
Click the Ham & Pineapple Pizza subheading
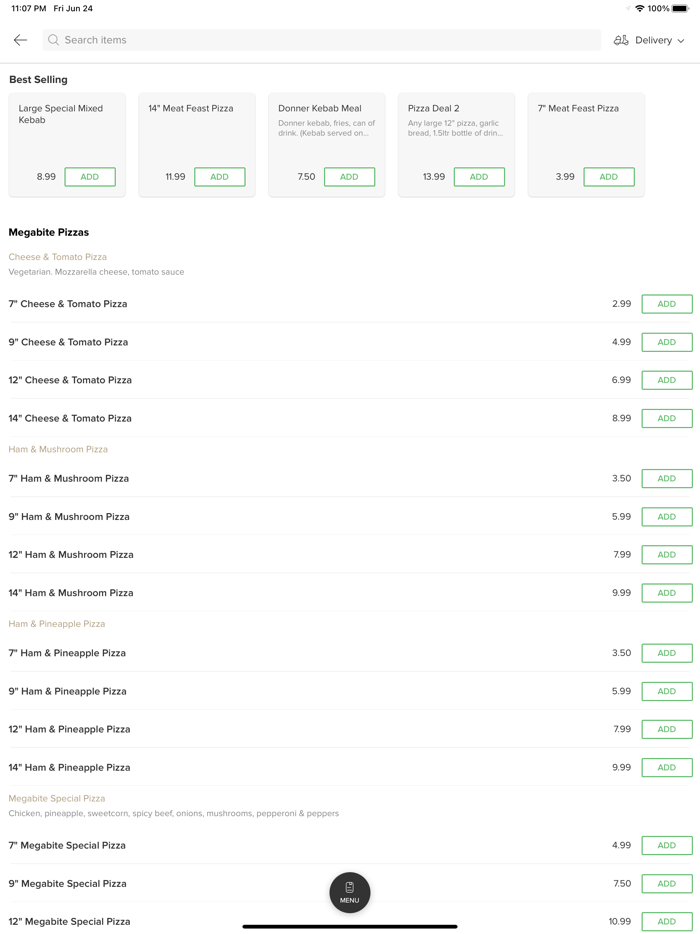coord(57,624)
